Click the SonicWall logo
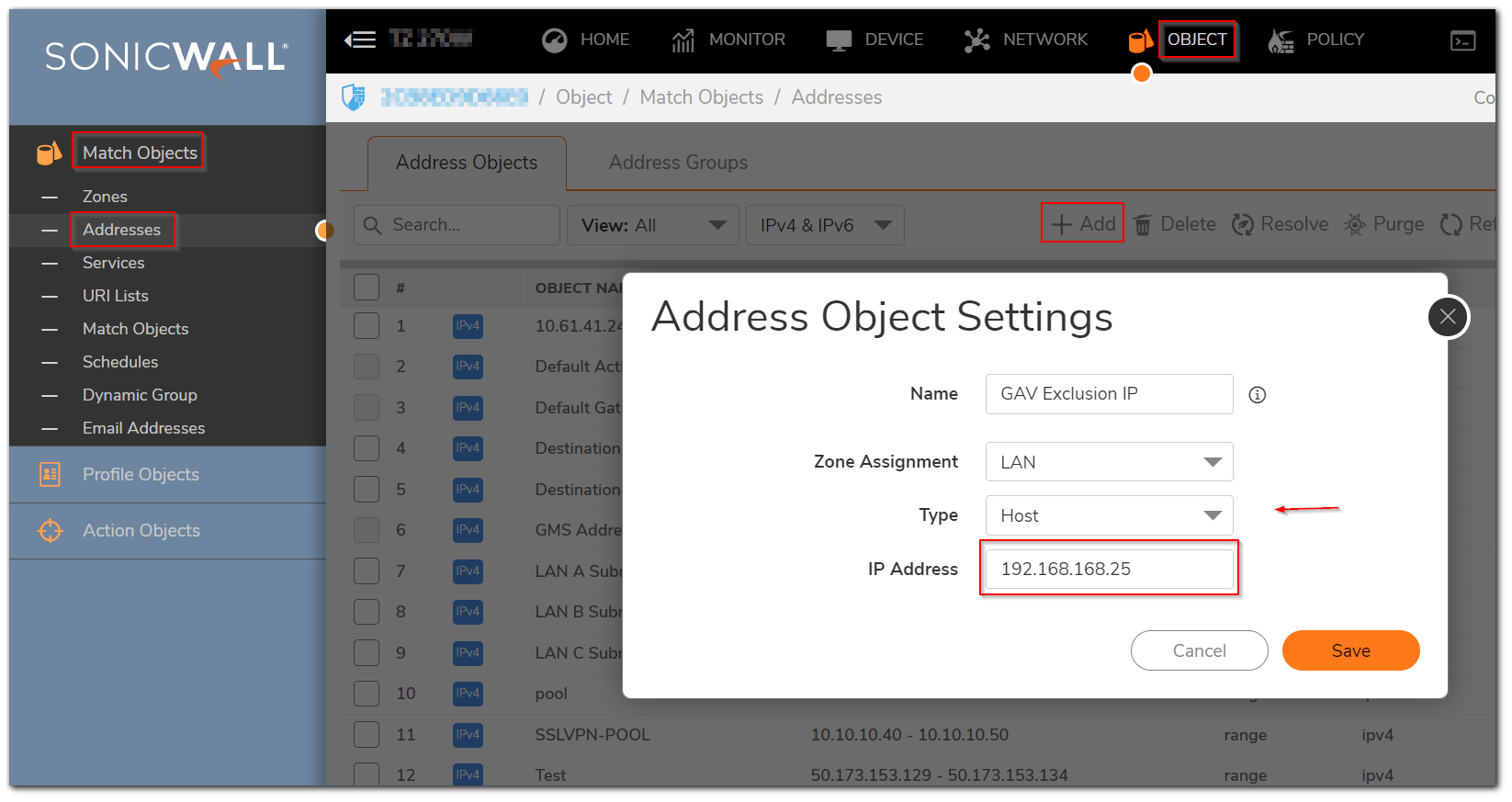This screenshot has width=1512, height=802. tap(167, 58)
